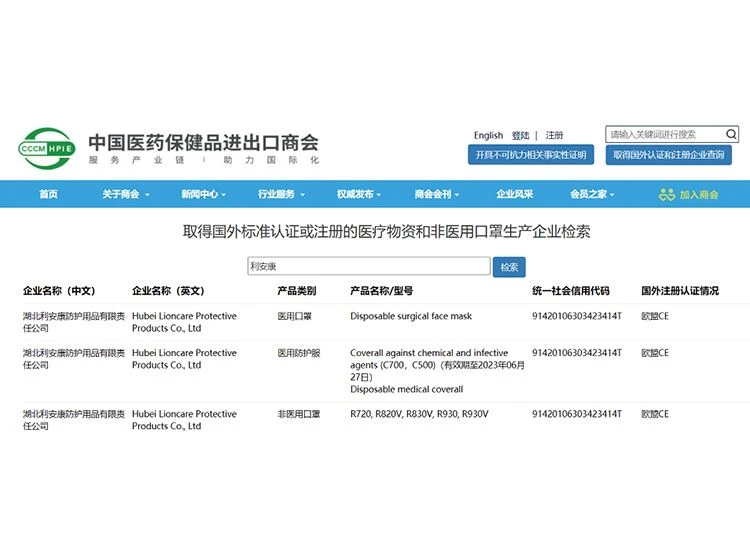750x544 pixels.
Task: Expand the 行业服务 dropdown menu
Action: 281,194
